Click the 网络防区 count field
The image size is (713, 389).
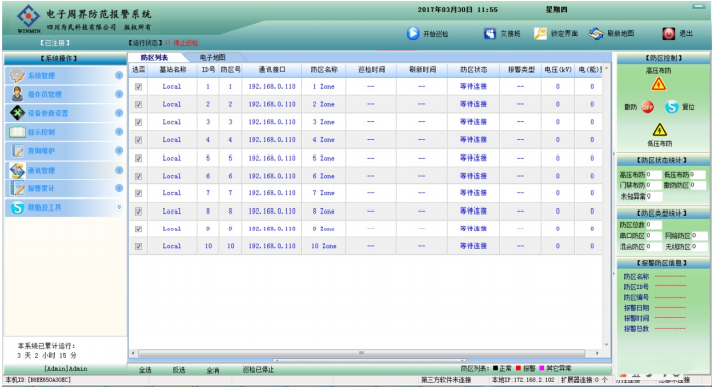coord(699,236)
